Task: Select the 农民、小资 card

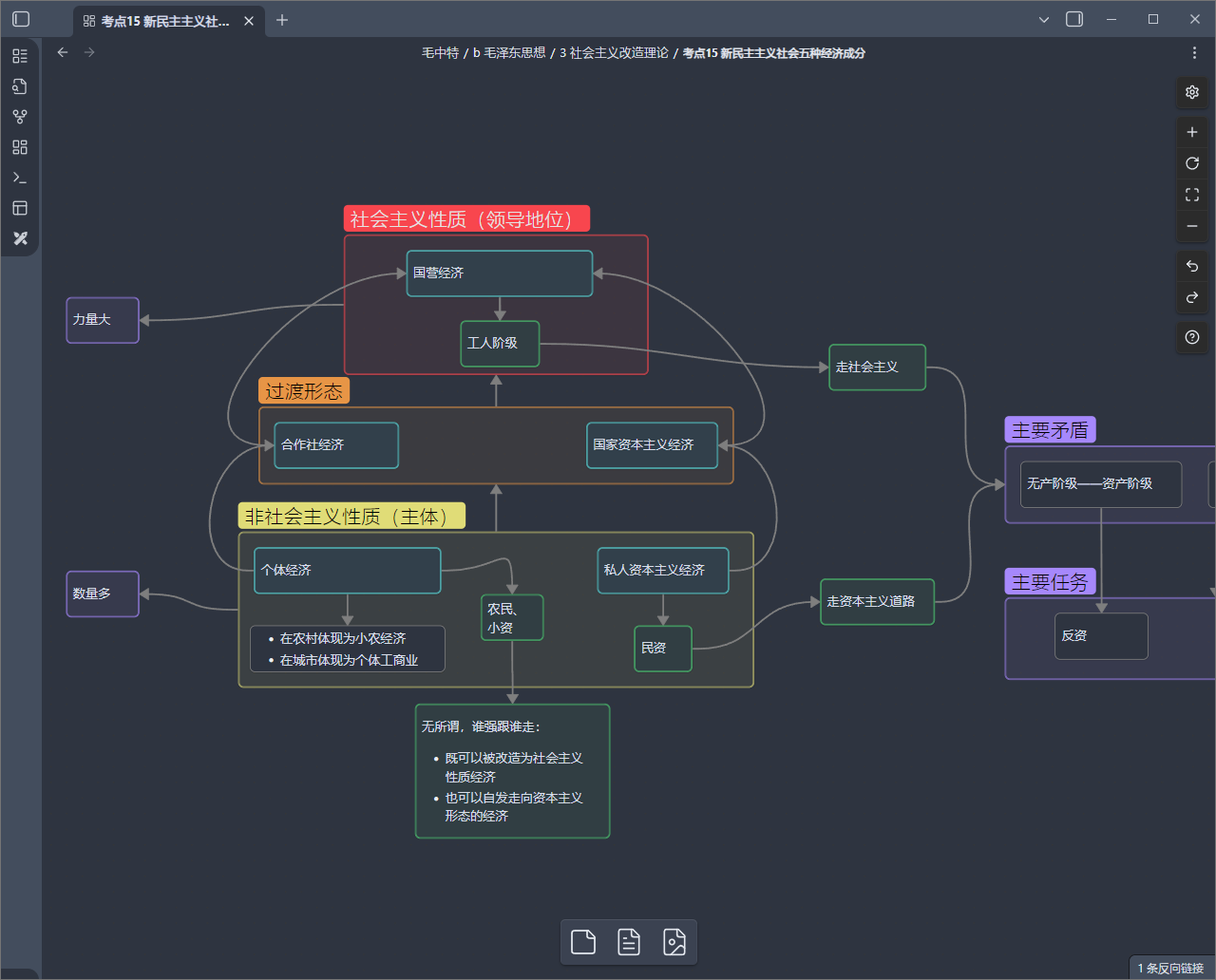Action: [512, 618]
